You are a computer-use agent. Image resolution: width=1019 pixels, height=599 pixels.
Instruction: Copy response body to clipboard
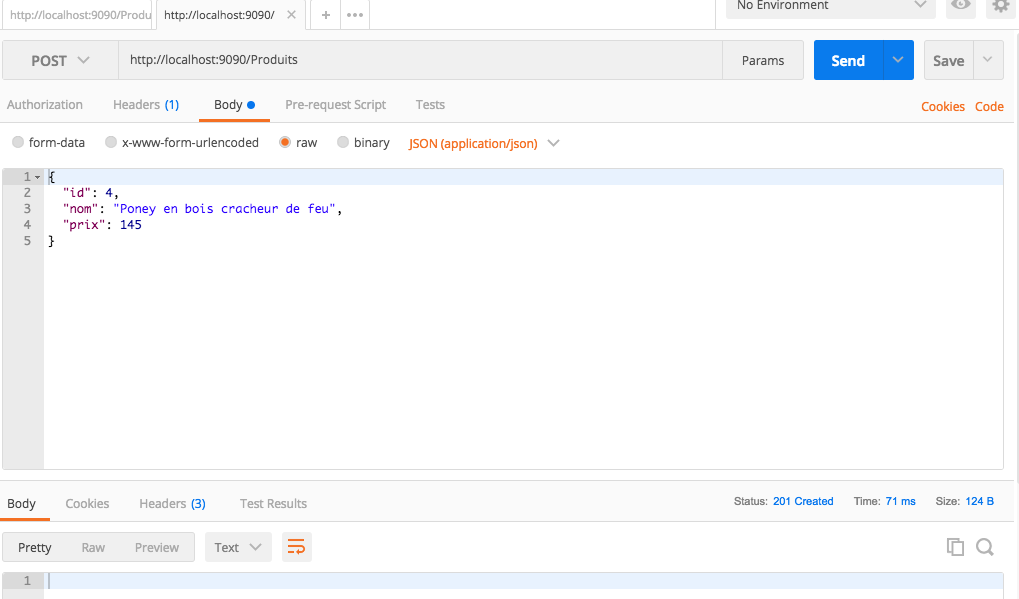click(x=955, y=547)
